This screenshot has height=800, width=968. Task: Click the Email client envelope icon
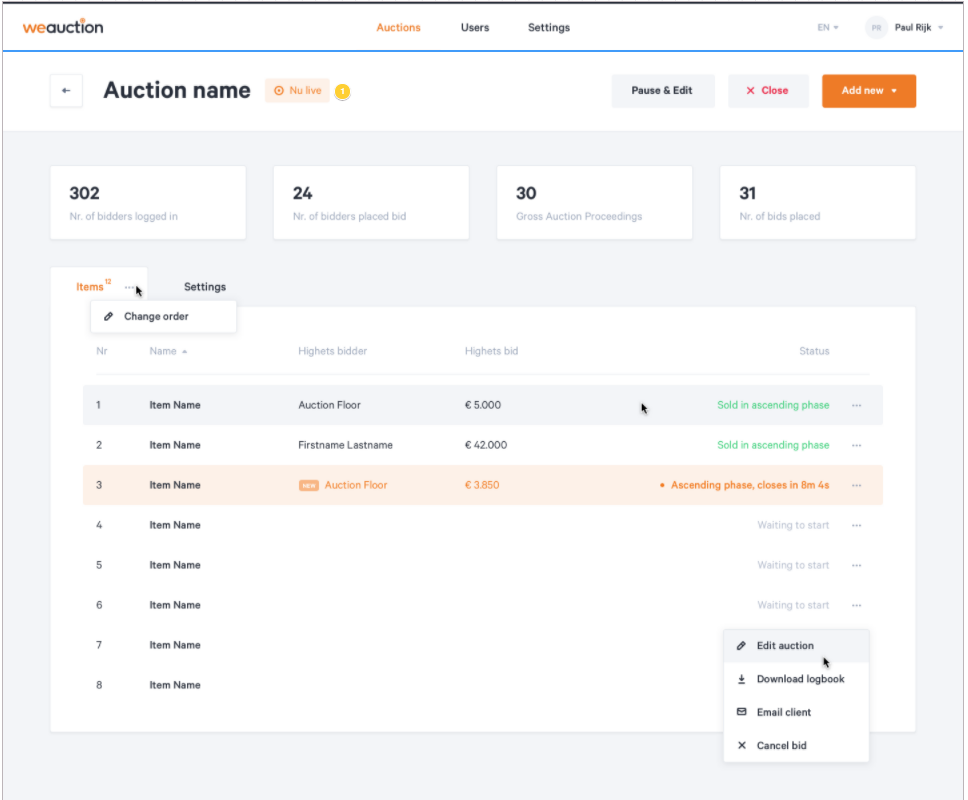click(741, 712)
